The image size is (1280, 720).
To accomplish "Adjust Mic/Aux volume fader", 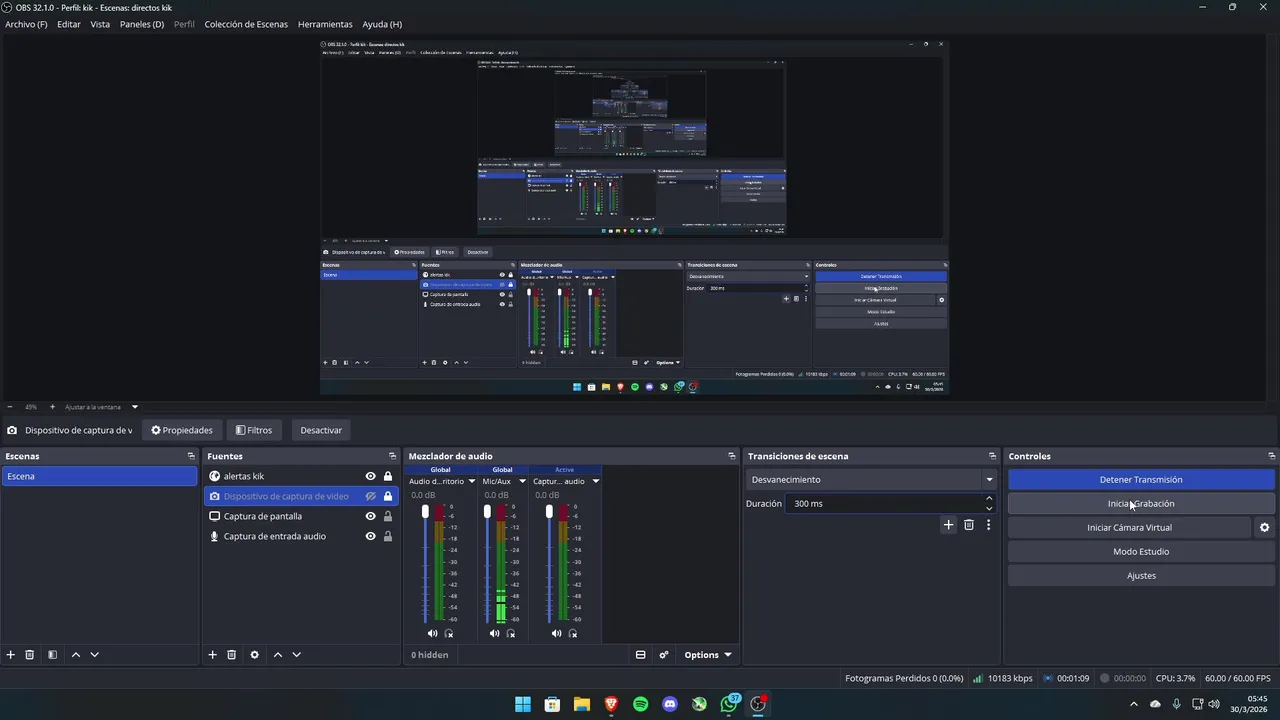I will (x=487, y=512).
